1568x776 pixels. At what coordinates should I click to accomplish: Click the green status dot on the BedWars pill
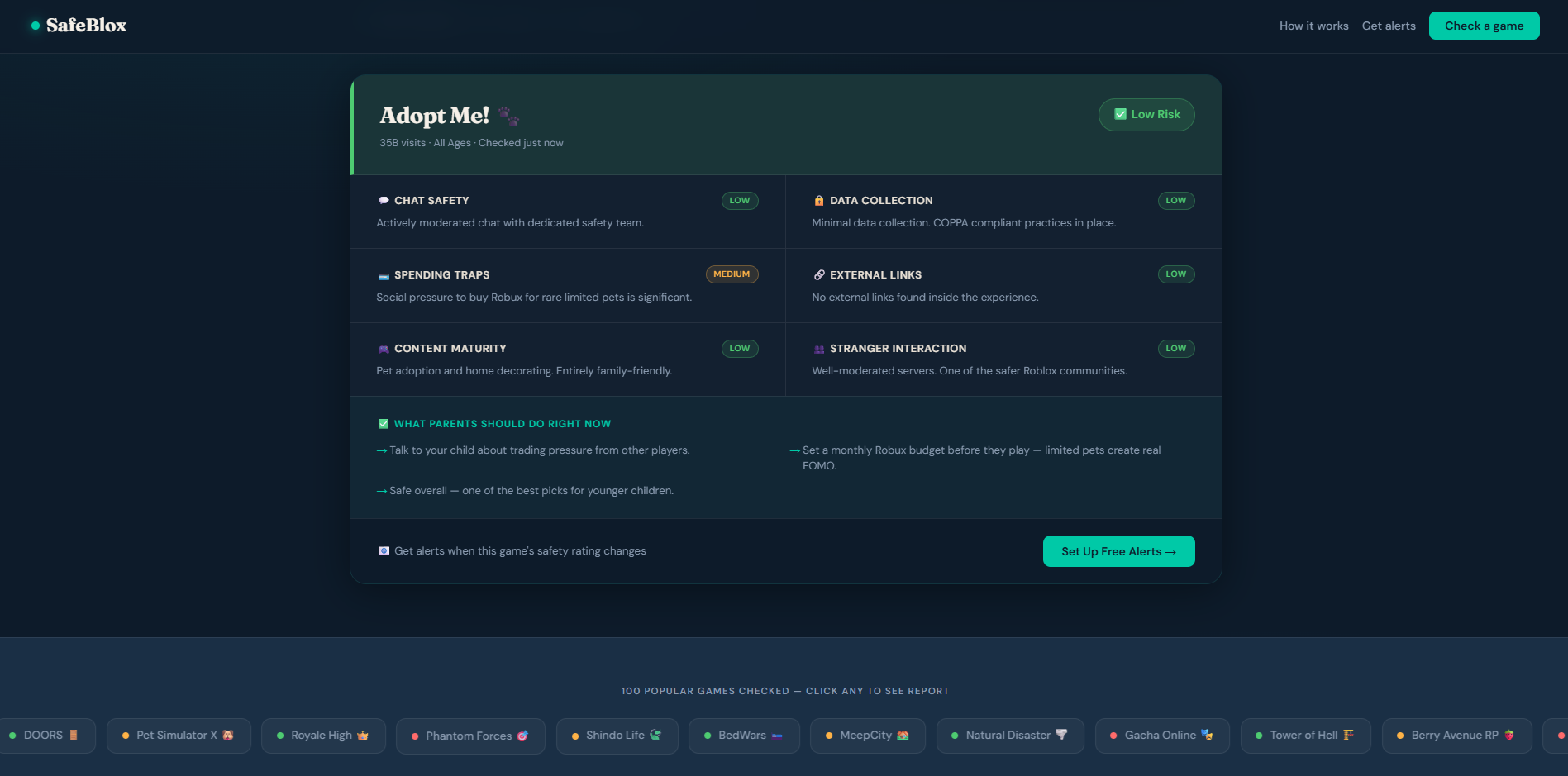[708, 735]
